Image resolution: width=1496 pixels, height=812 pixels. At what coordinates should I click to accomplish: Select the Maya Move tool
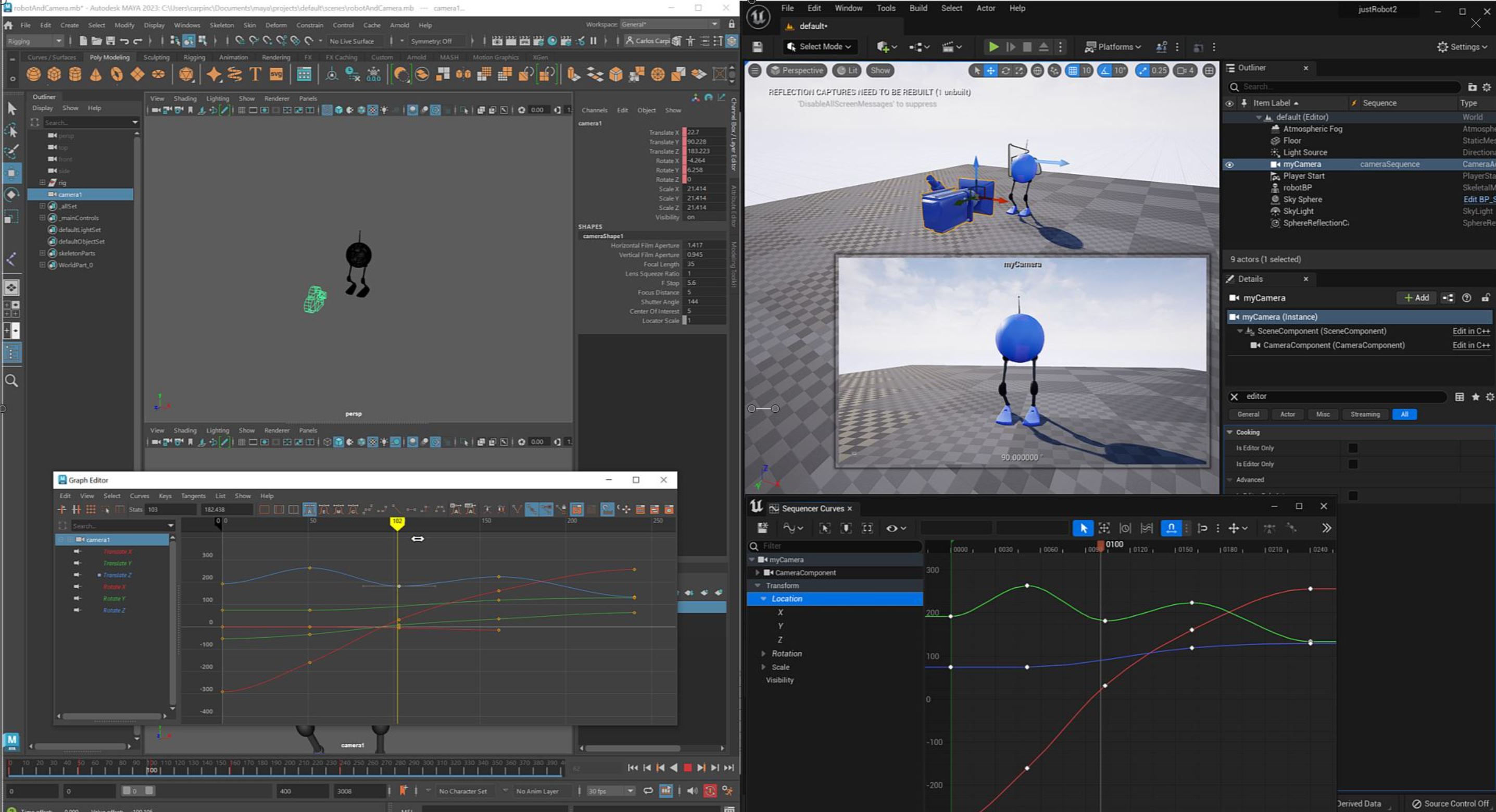11,173
